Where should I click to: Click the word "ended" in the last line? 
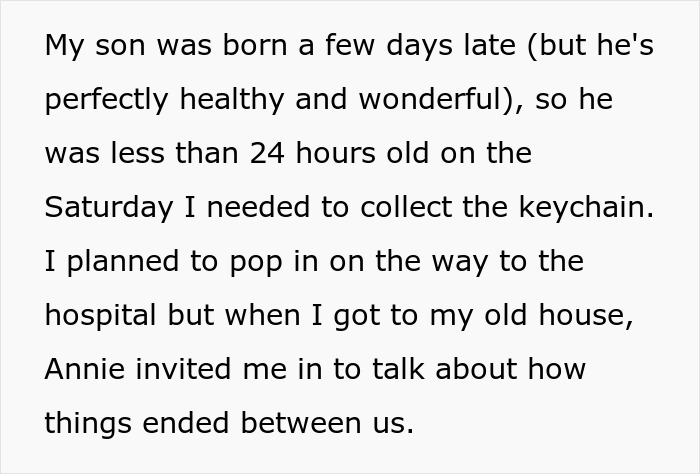[x=189, y=423]
